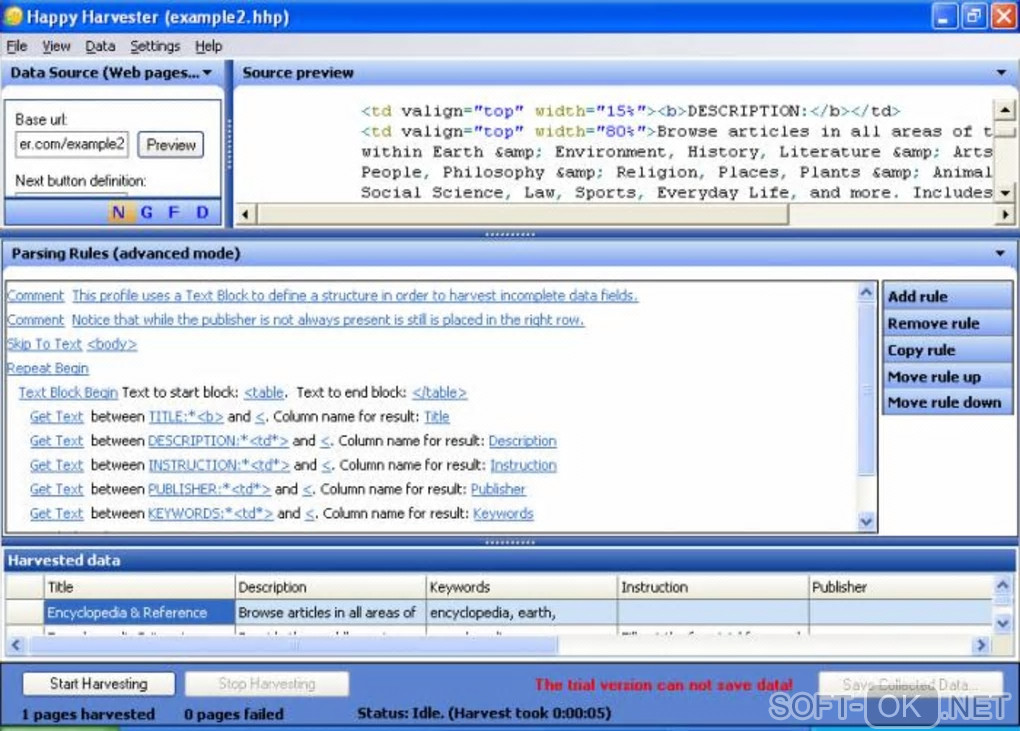Click the TITLE:*<b> pattern link

pyautogui.click(x=186, y=416)
